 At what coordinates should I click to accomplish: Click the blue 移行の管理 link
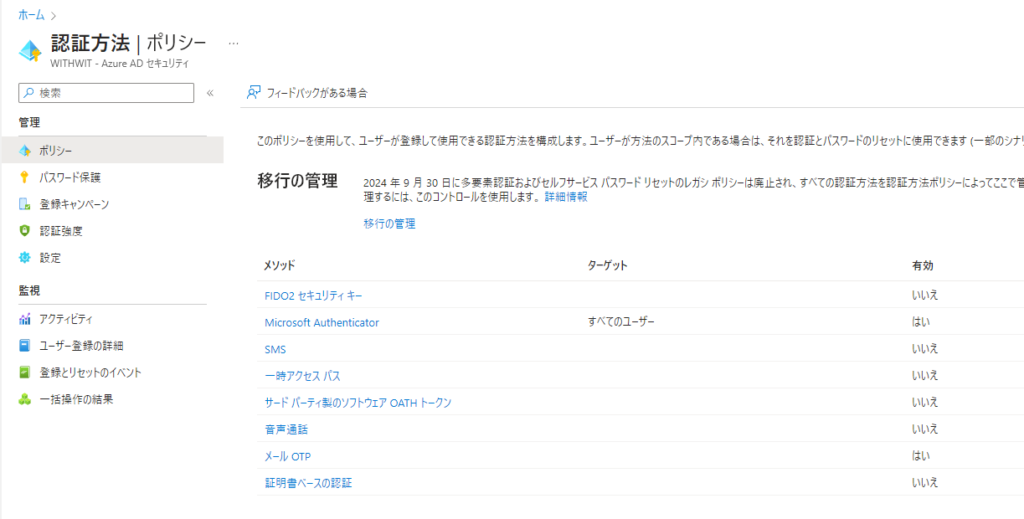click(389, 224)
